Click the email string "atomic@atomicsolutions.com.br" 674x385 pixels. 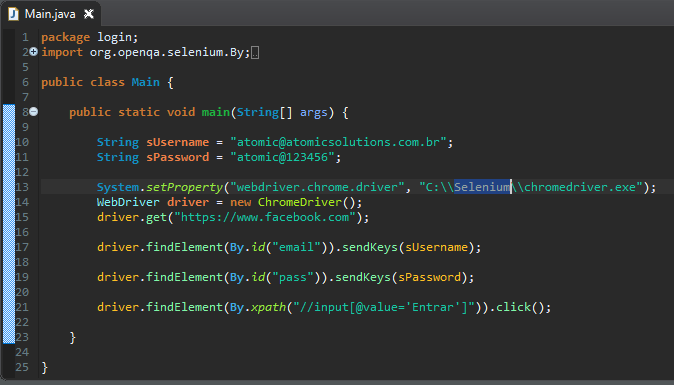(338, 142)
